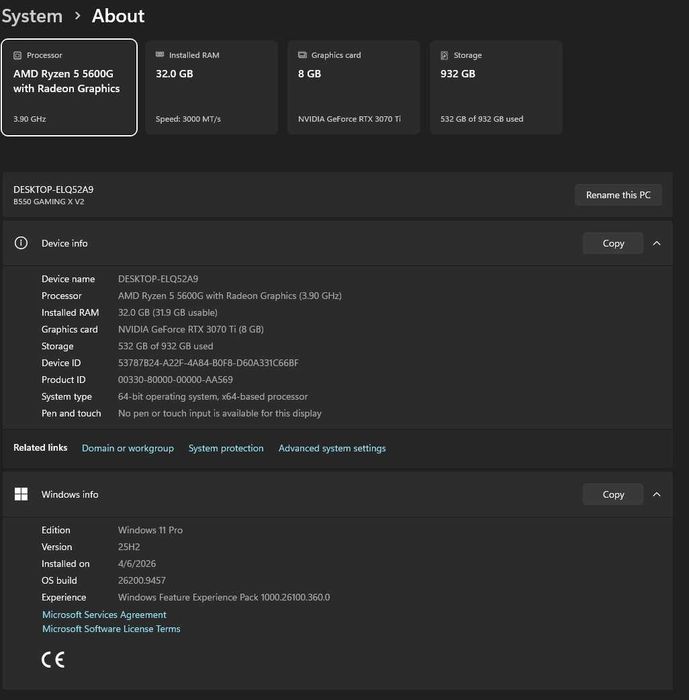Screen dimensions: 689x700
Task: Click the Graphics card monitor icon
Action: point(302,55)
